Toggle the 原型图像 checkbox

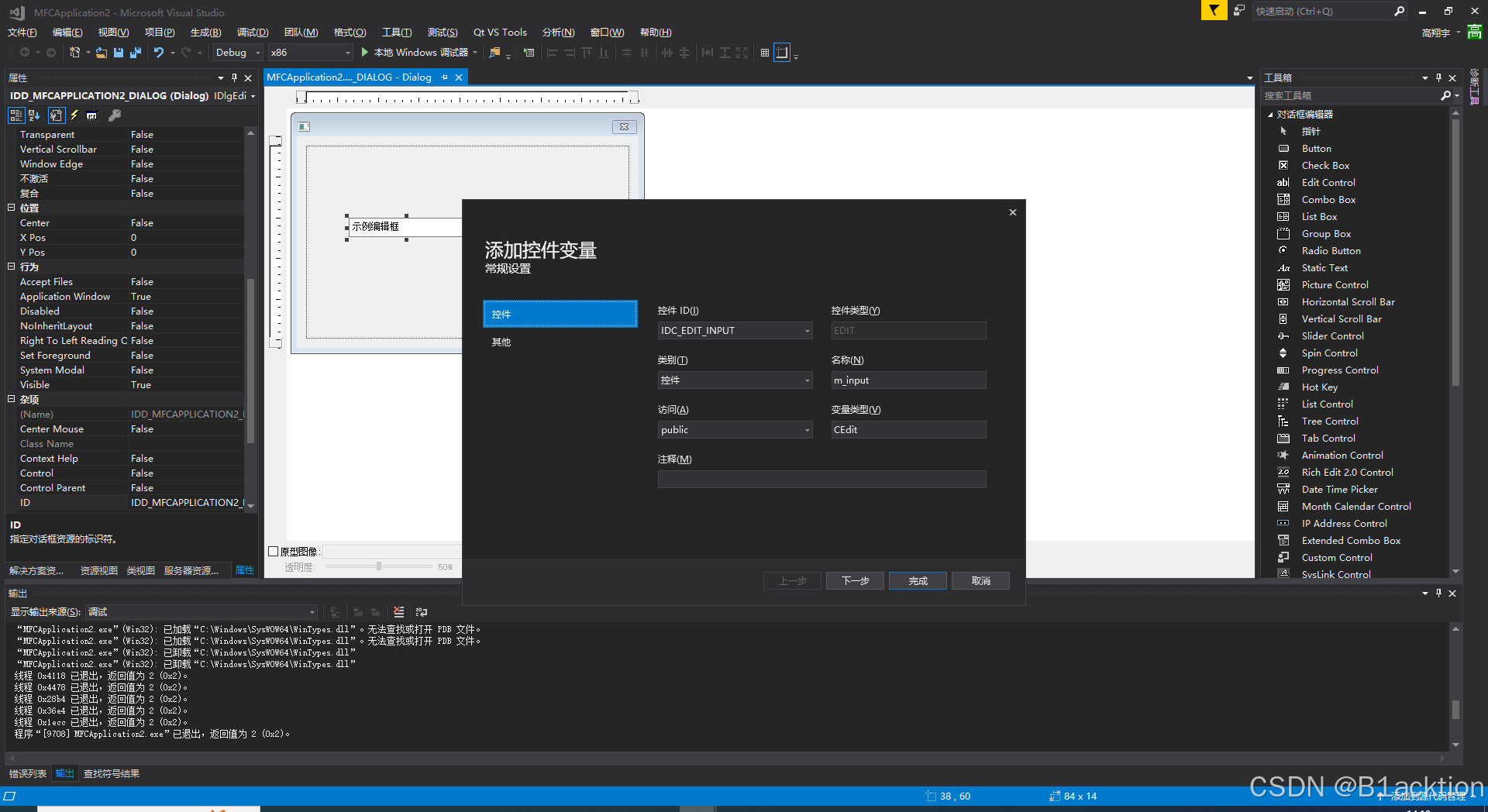click(274, 551)
